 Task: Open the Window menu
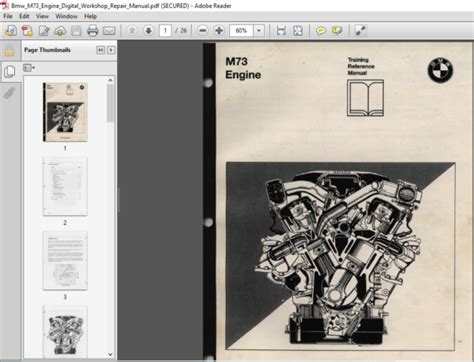tap(66, 16)
